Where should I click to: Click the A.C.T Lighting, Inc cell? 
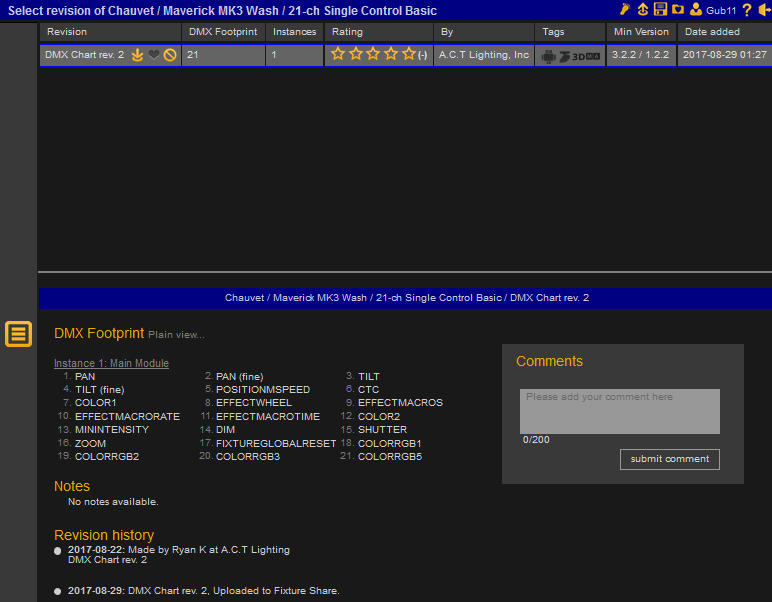click(484, 55)
